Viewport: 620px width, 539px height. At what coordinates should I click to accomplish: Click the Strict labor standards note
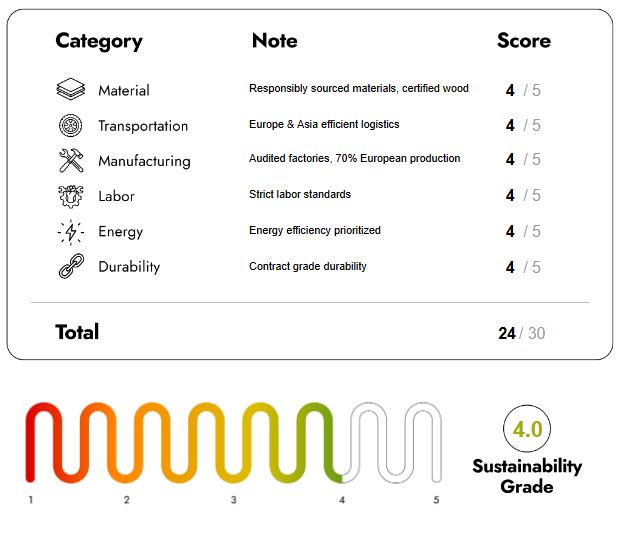300,194
